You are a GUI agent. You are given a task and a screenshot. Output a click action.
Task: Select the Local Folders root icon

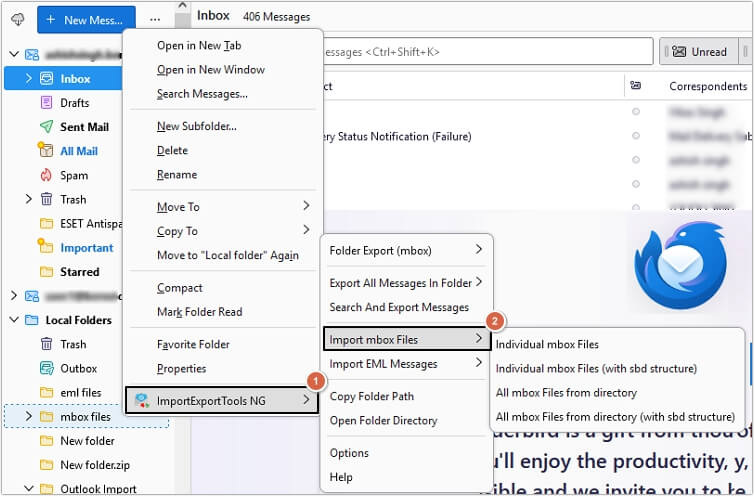(x=32, y=320)
